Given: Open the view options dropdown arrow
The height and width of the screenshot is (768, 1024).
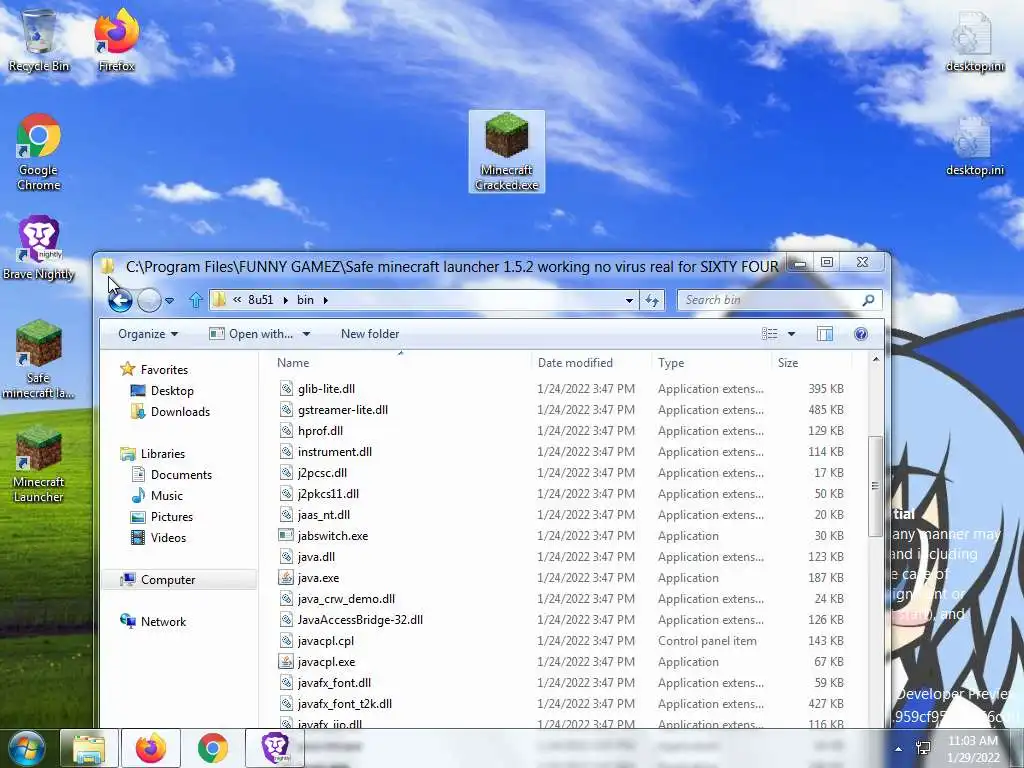Looking at the screenshot, I should click(792, 334).
